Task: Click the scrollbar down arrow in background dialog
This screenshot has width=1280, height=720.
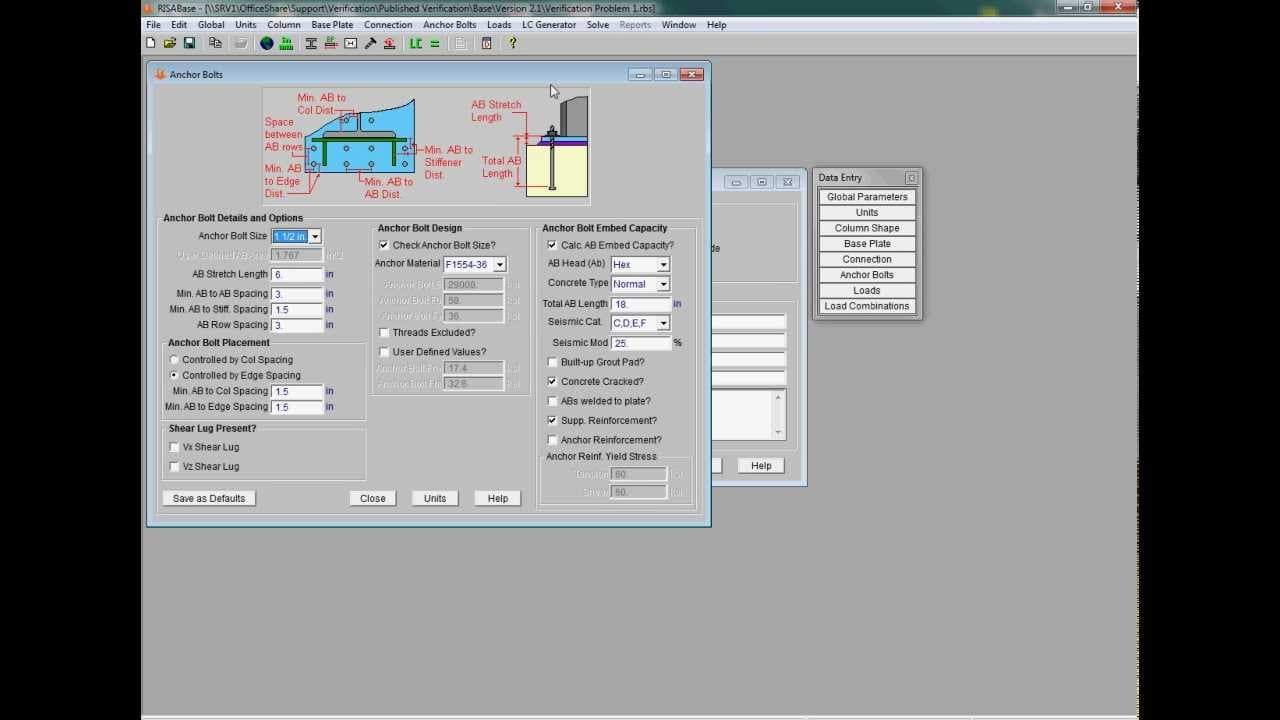Action: click(x=778, y=432)
